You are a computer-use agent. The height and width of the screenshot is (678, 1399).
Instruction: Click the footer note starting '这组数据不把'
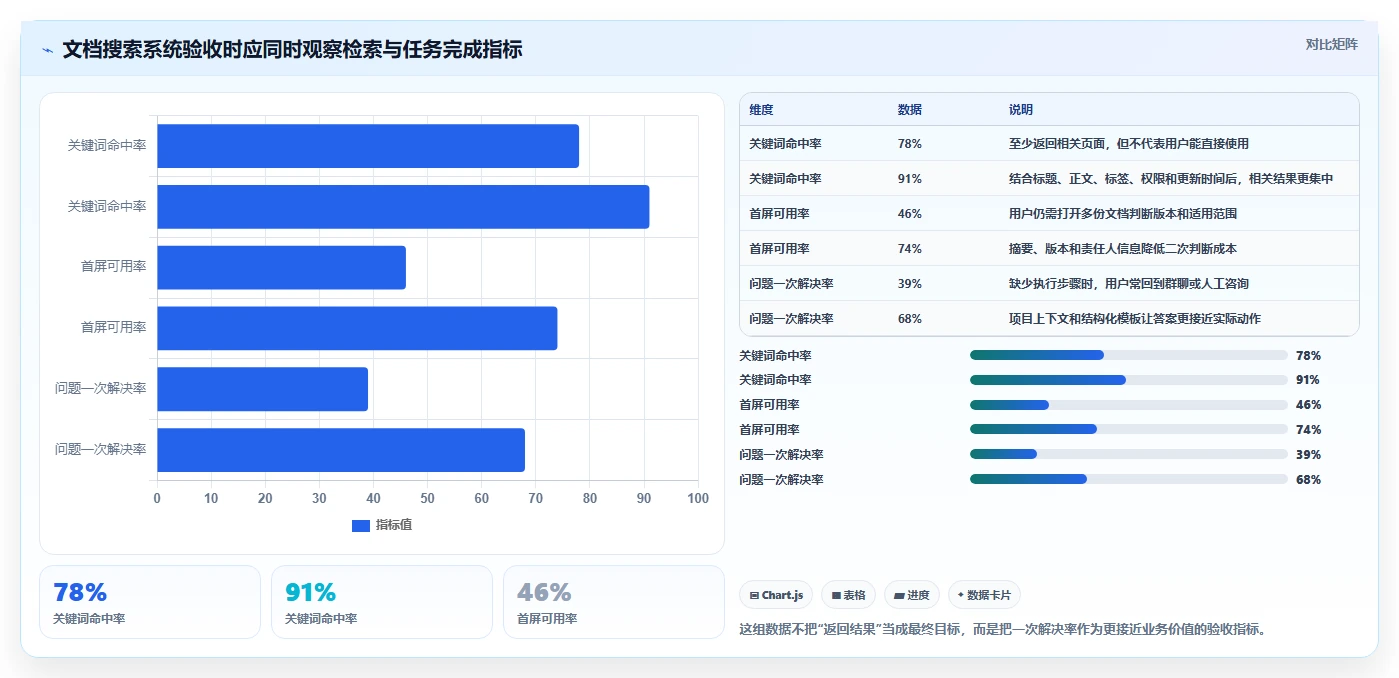tap(1003, 630)
